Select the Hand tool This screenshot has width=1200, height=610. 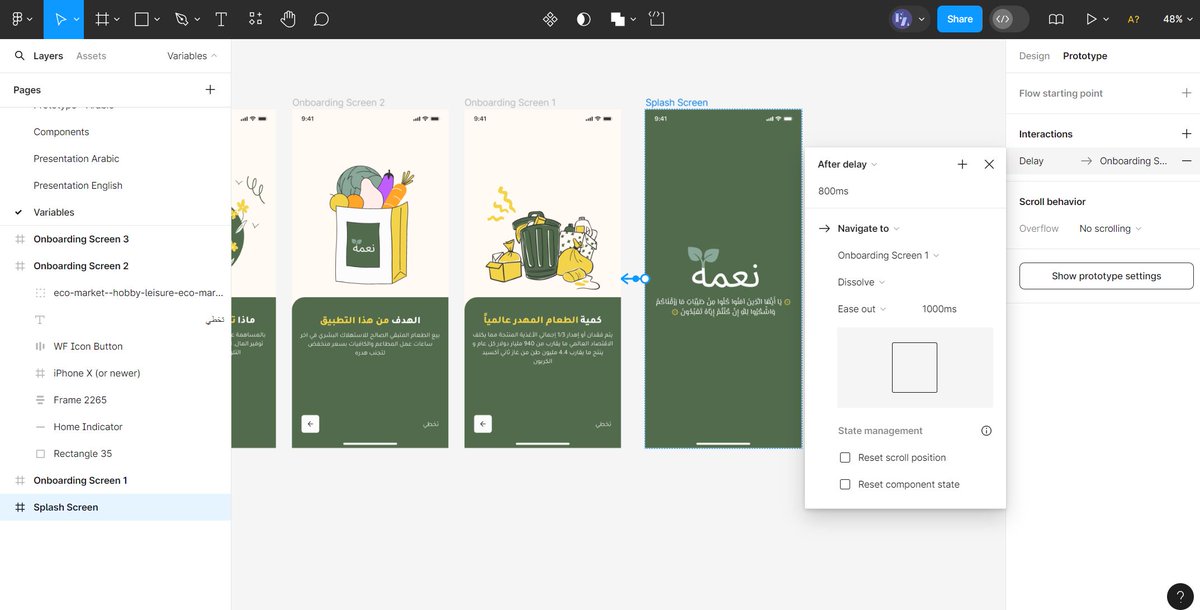point(288,19)
